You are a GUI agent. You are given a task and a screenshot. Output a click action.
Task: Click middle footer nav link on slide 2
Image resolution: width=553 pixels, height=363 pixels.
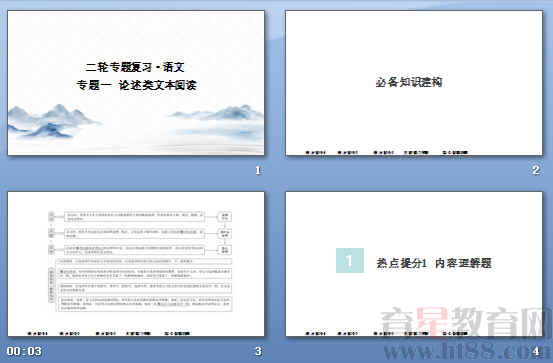[x=383, y=153]
